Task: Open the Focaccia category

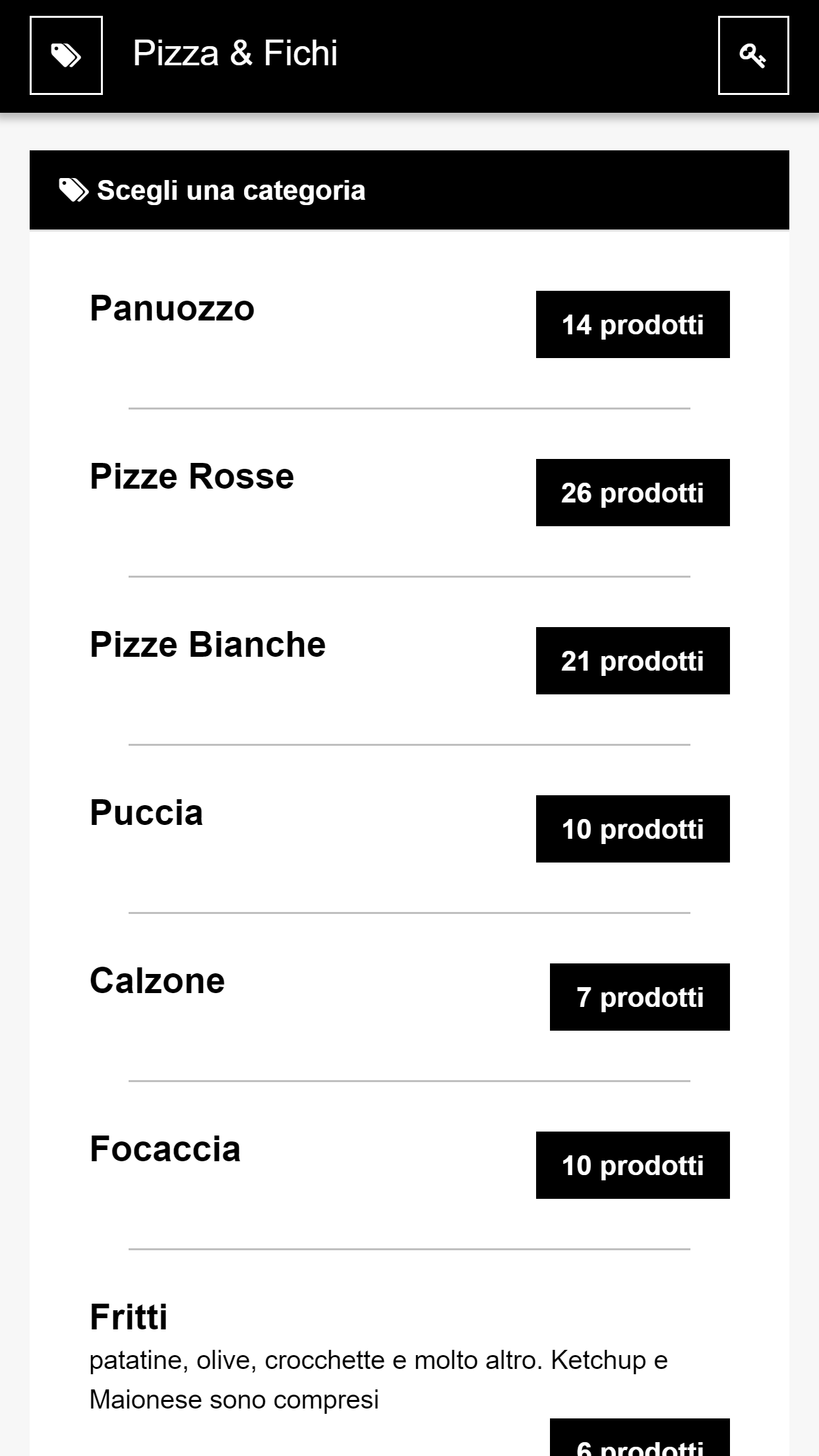Action: click(x=165, y=1149)
